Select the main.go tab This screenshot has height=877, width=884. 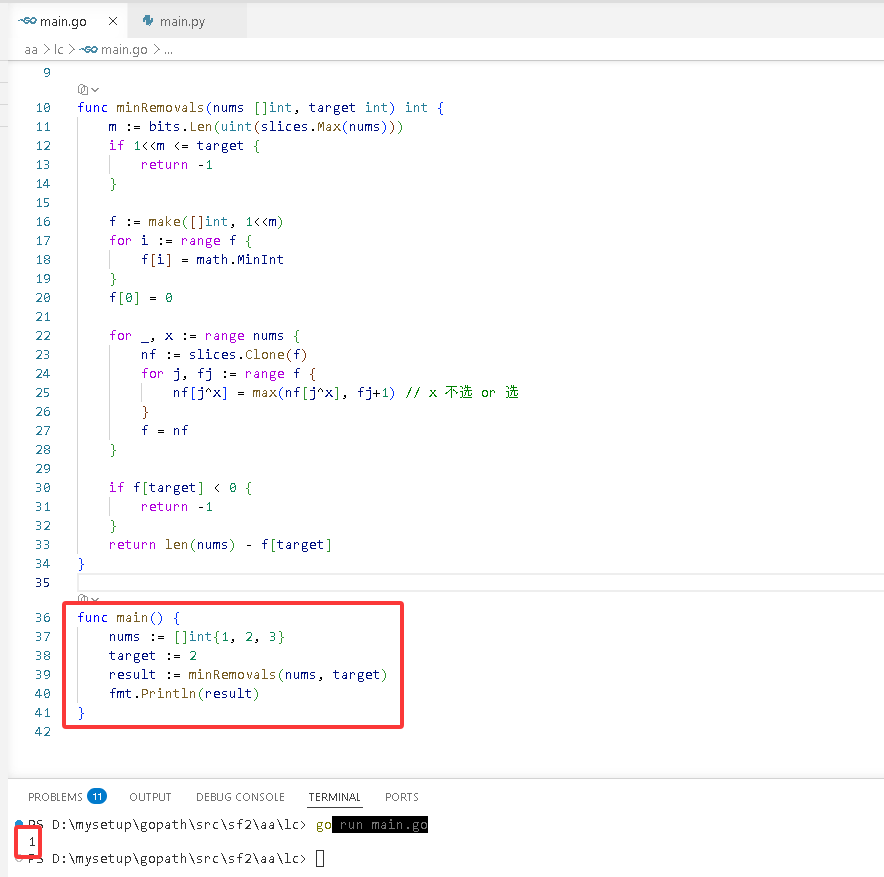coord(63,21)
